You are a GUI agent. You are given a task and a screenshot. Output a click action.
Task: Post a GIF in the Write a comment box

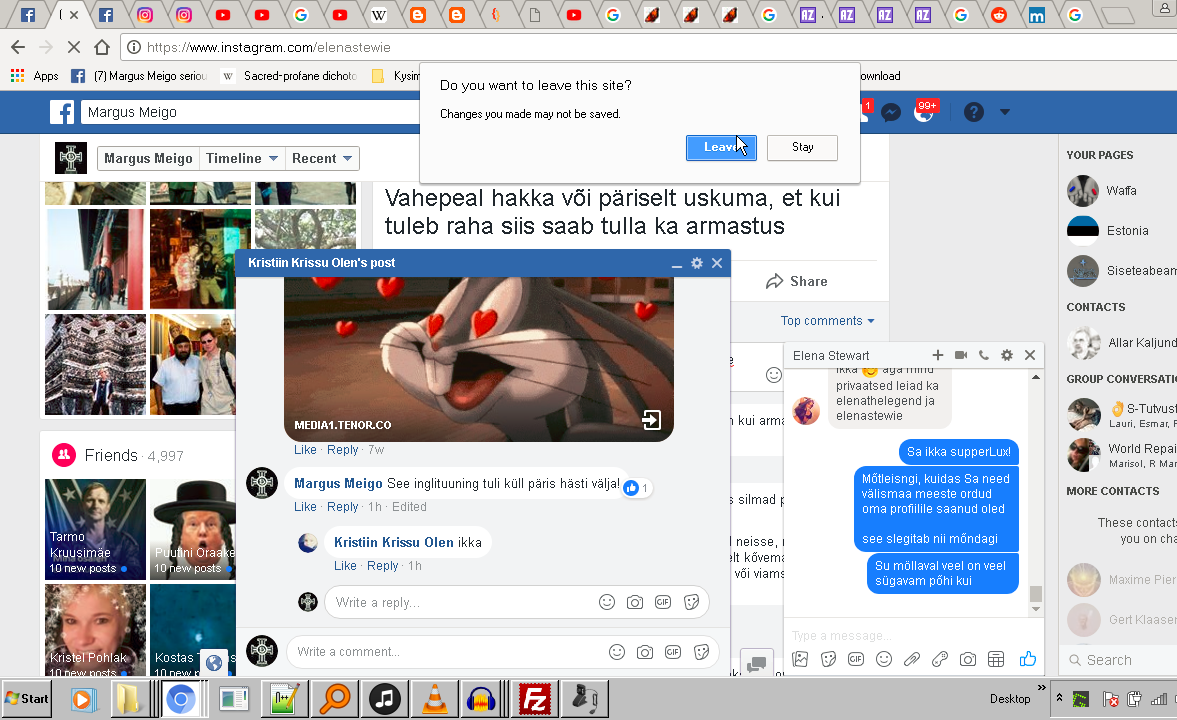point(673,652)
